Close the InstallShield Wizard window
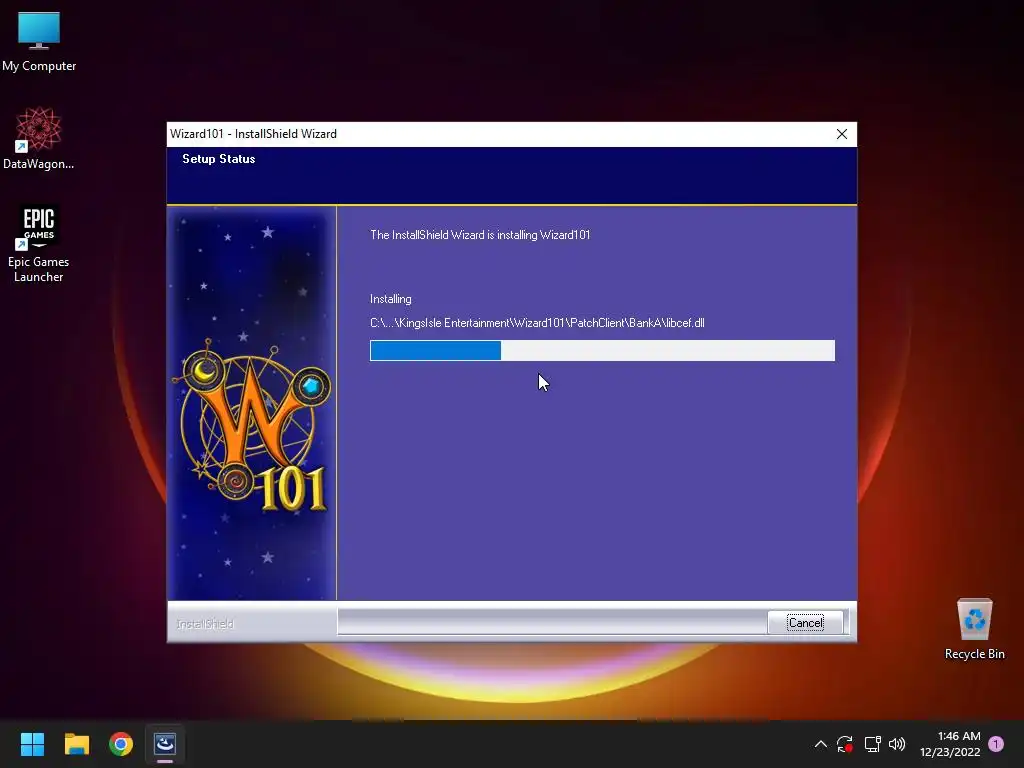This screenshot has width=1024, height=768. 842,134
